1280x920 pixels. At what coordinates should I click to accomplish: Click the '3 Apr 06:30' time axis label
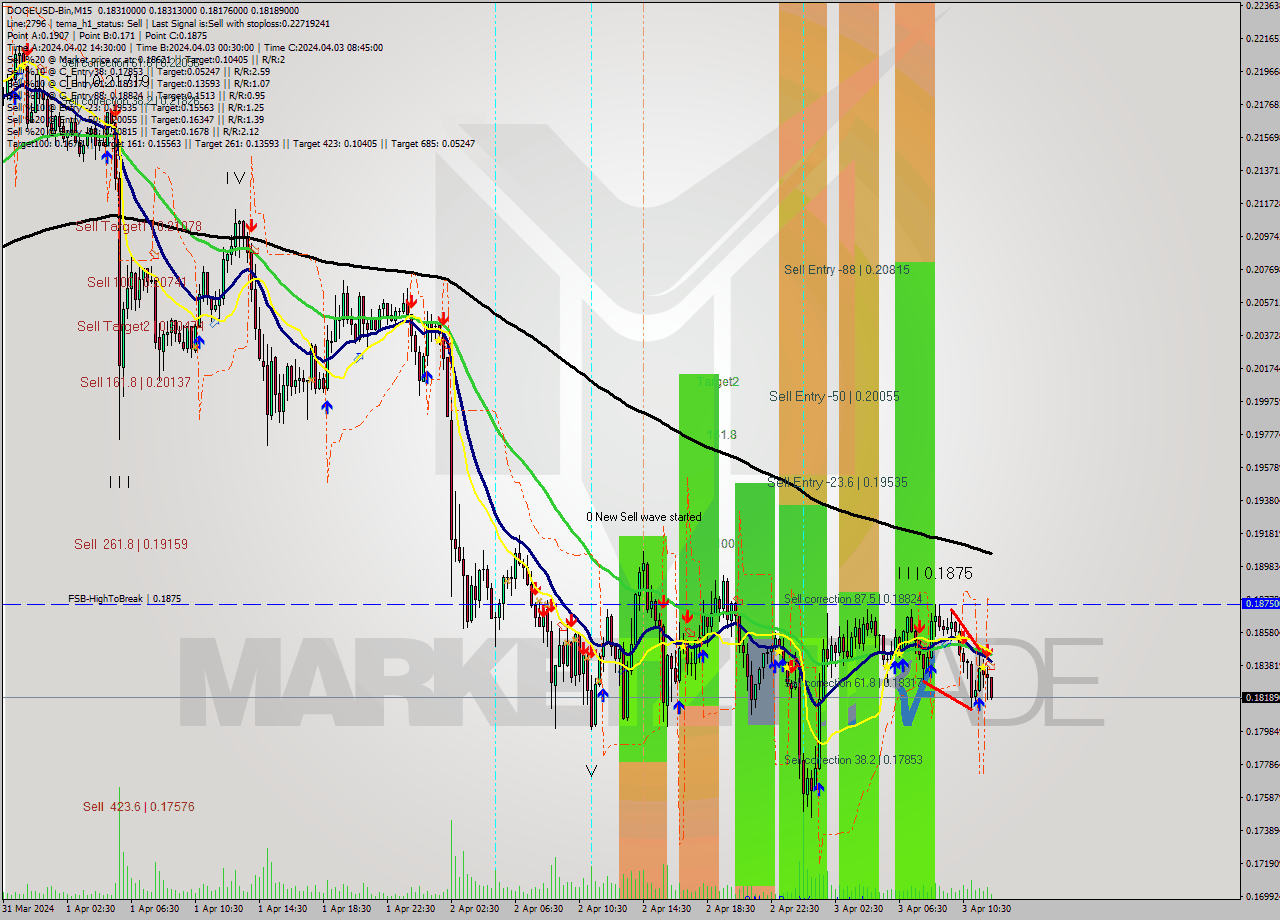click(922, 909)
